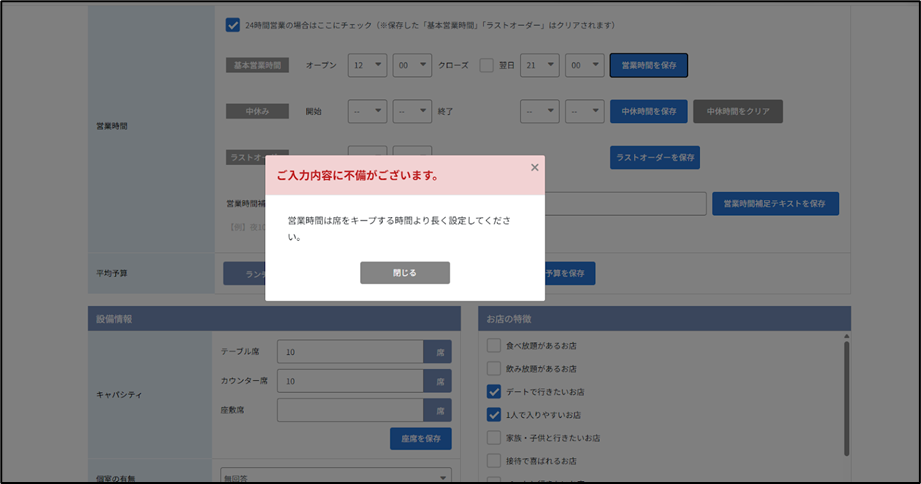Check the 翌日 checkbox

pyautogui.click(x=486, y=65)
